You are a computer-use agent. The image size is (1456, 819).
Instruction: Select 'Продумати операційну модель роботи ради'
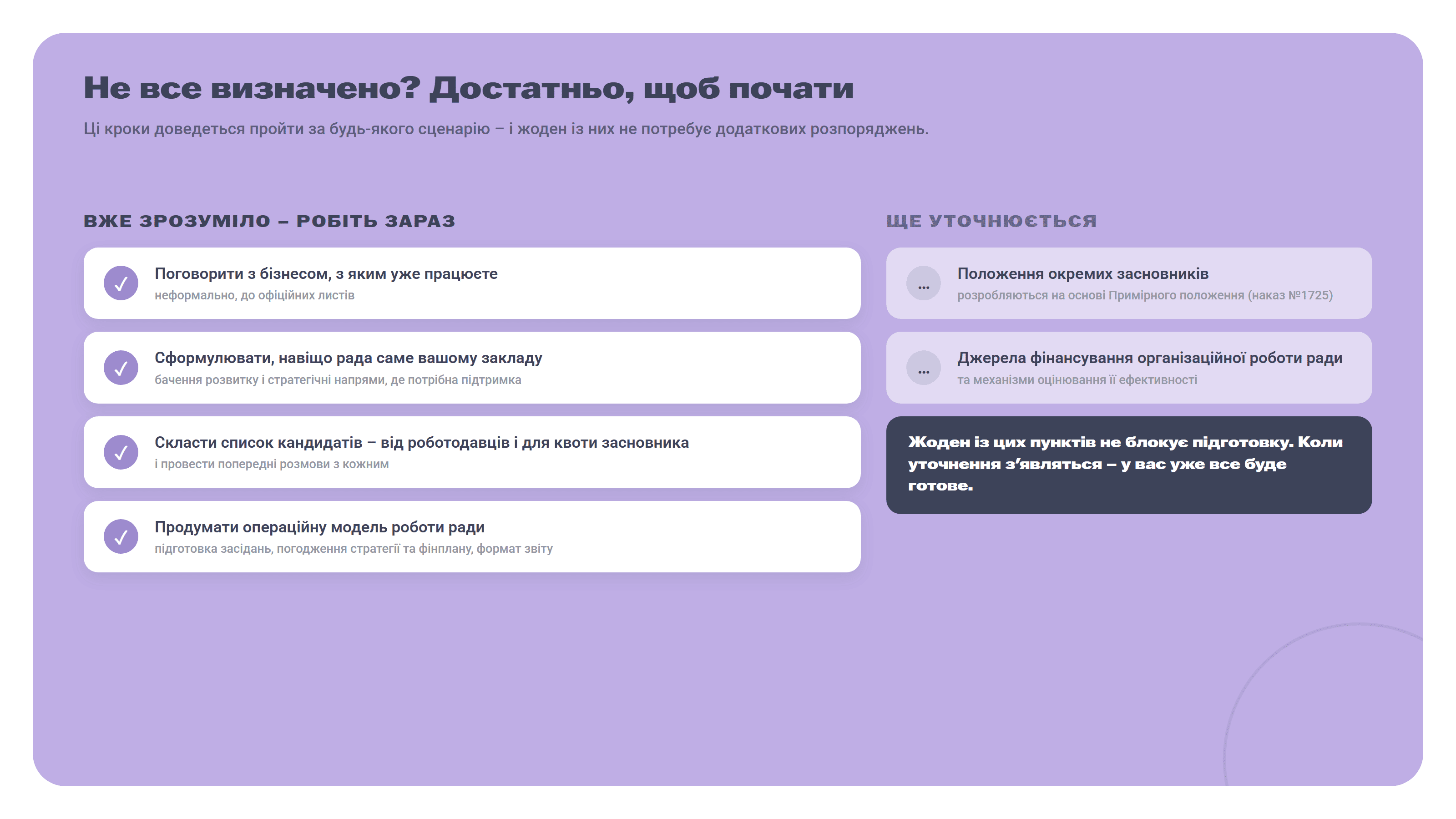[319, 527]
